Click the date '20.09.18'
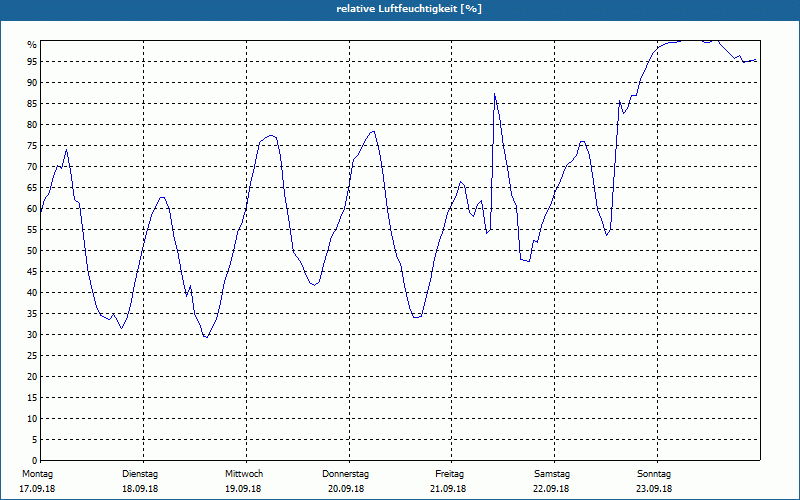Image resolution: width=800 pixels, height=500 pixels. pyautogui.click(x=346, y=489)
